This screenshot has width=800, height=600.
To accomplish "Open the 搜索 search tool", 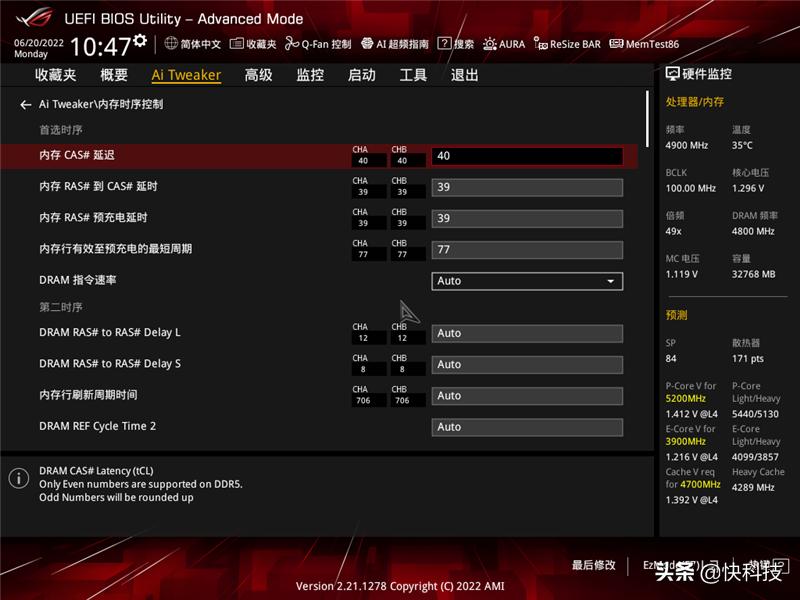I will [460, 44].
